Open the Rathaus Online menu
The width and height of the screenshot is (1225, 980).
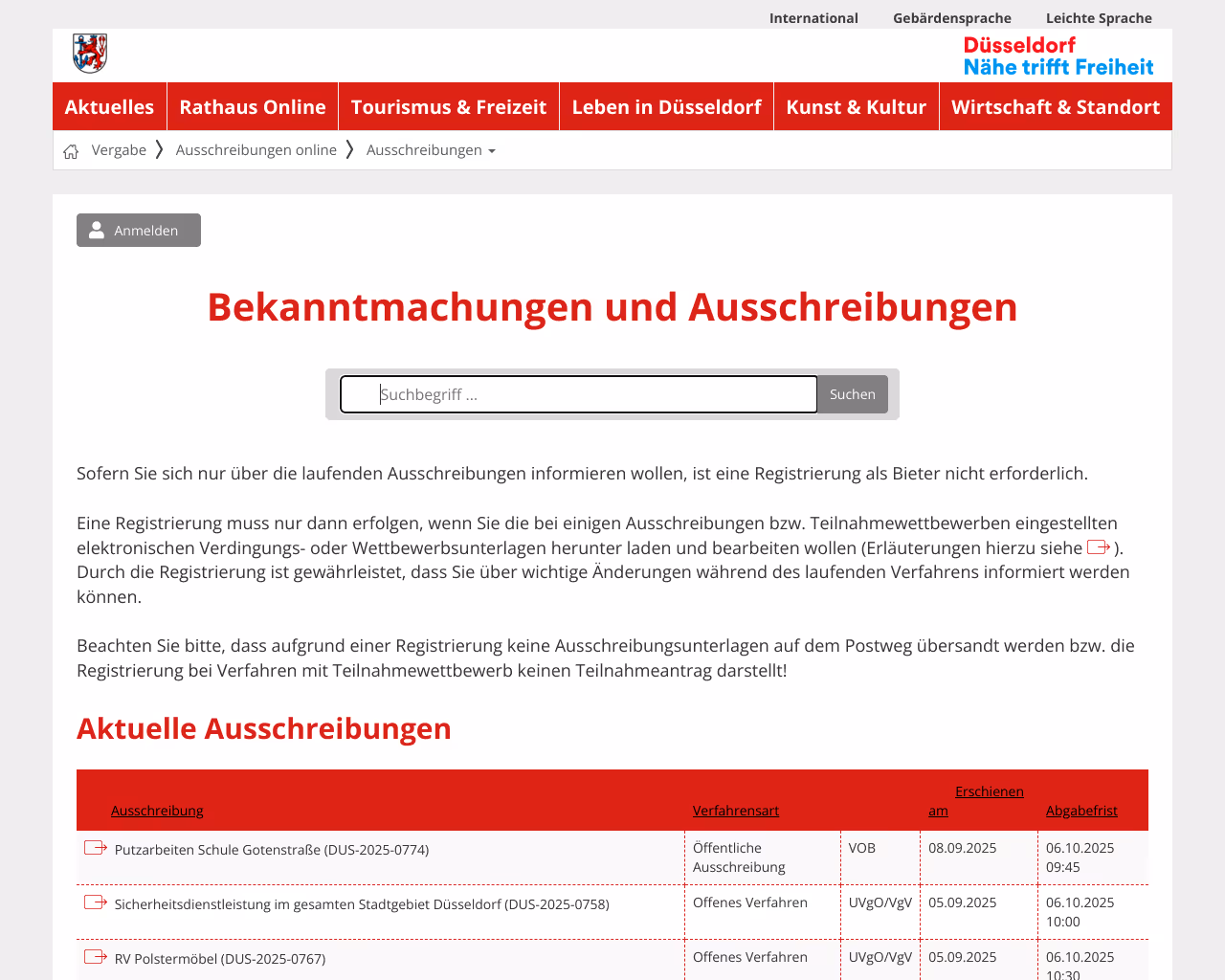pyautogui.click(x=253, y=106)
